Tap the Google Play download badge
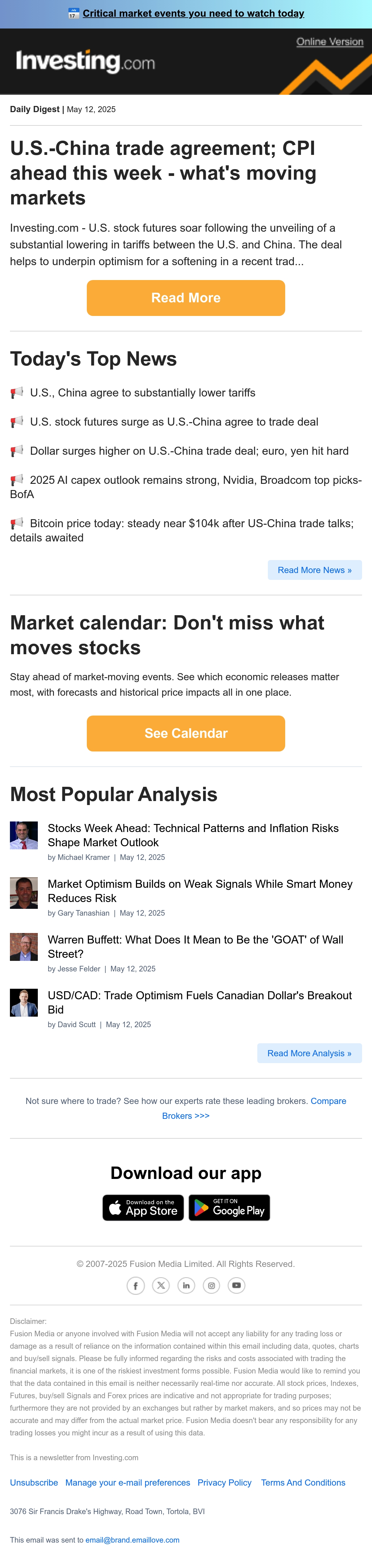372x1568 pixels. (229, 1208)
